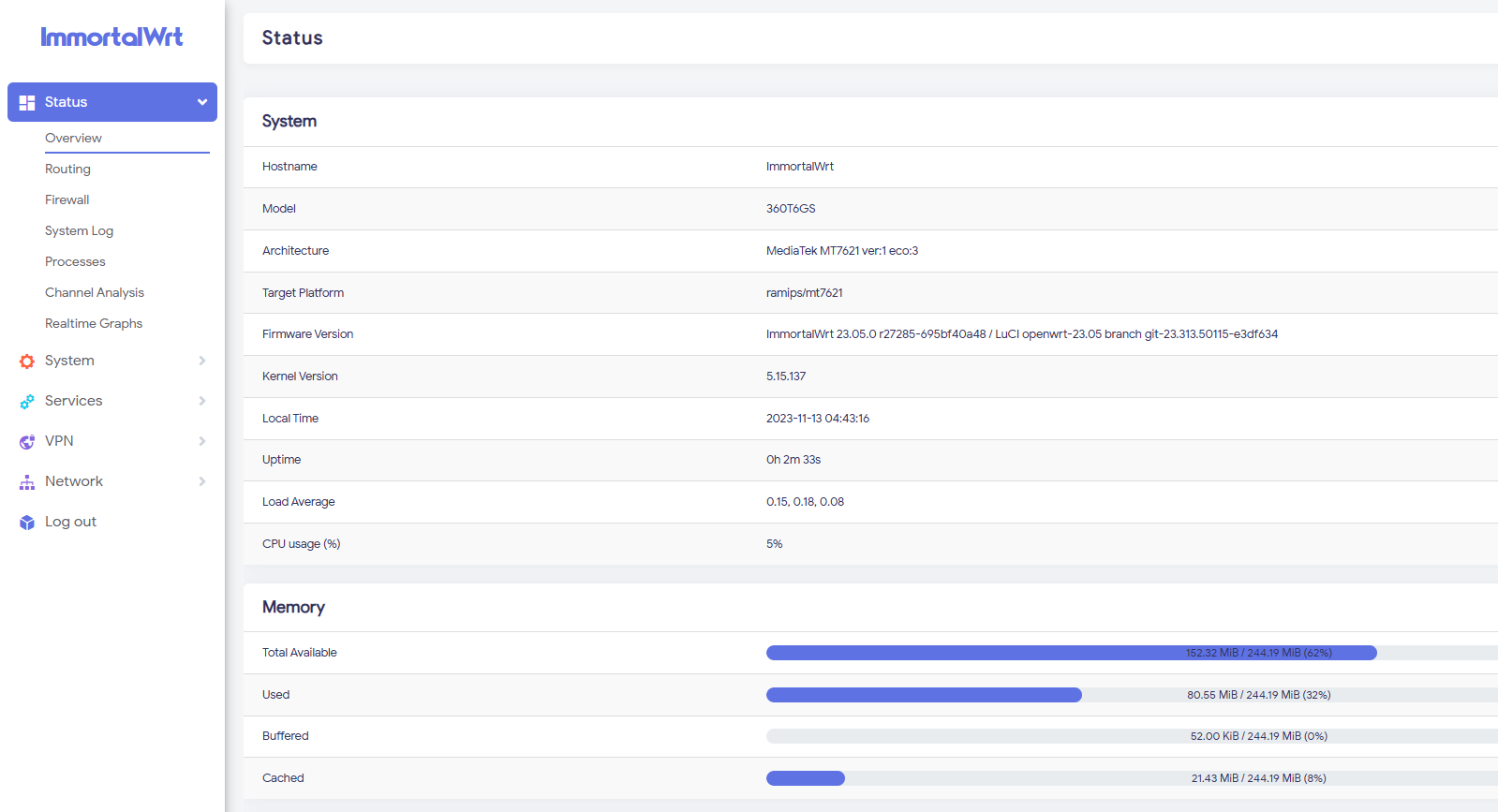Select the firmware version string
Viewport: 1498px width, 812px height.
(1022, 334)
